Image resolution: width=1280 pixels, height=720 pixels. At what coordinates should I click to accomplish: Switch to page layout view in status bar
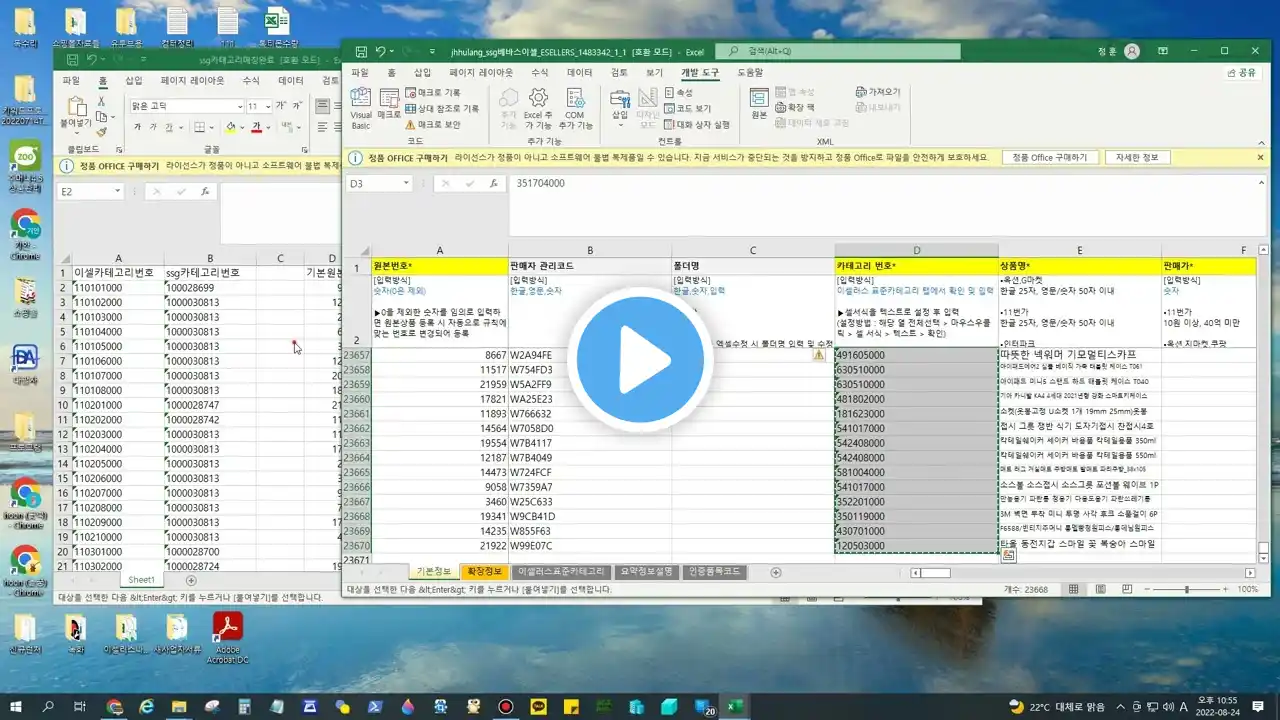(1101, 589)
